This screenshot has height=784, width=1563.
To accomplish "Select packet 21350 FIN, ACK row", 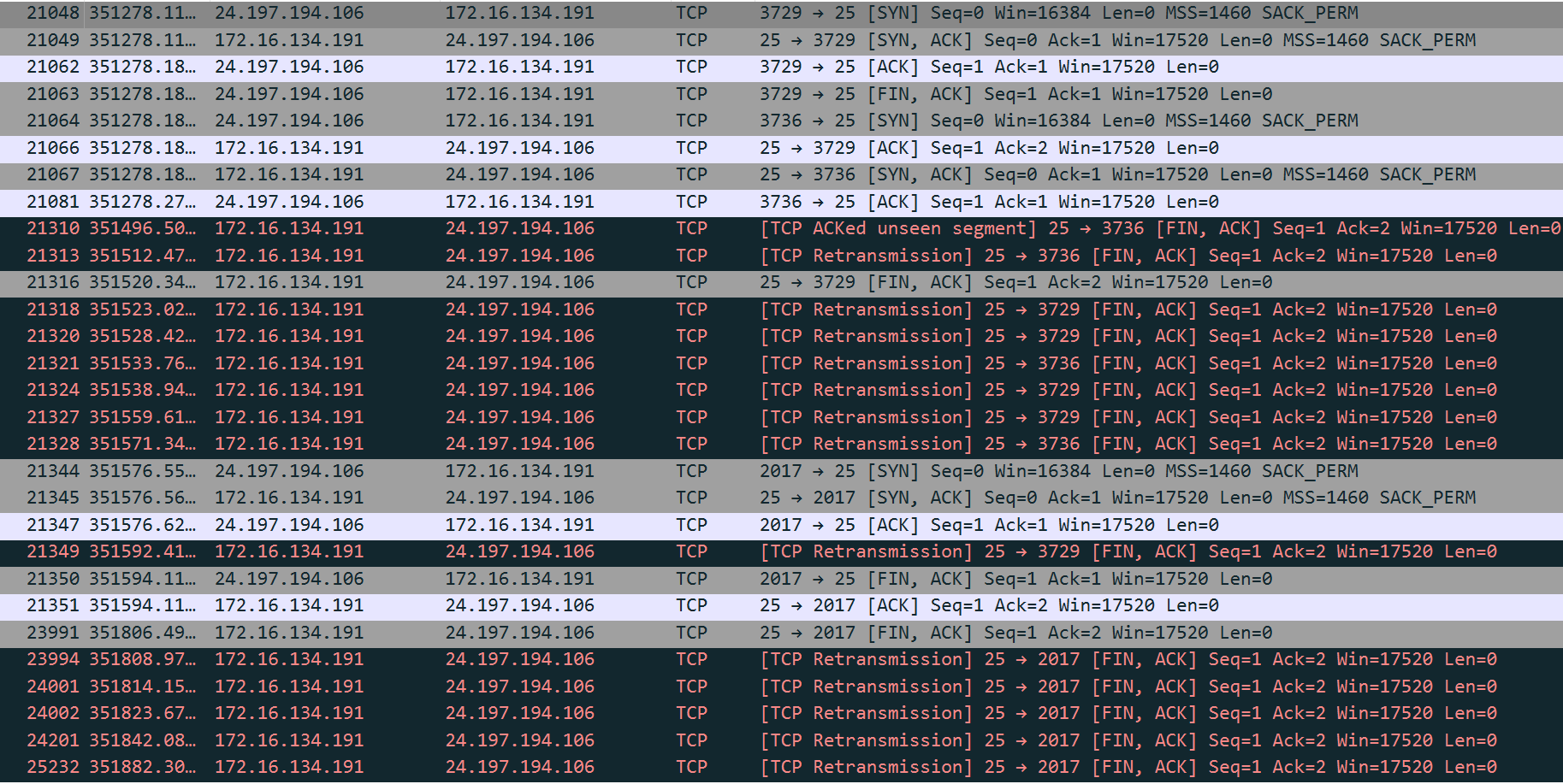I will pos(781,579).
